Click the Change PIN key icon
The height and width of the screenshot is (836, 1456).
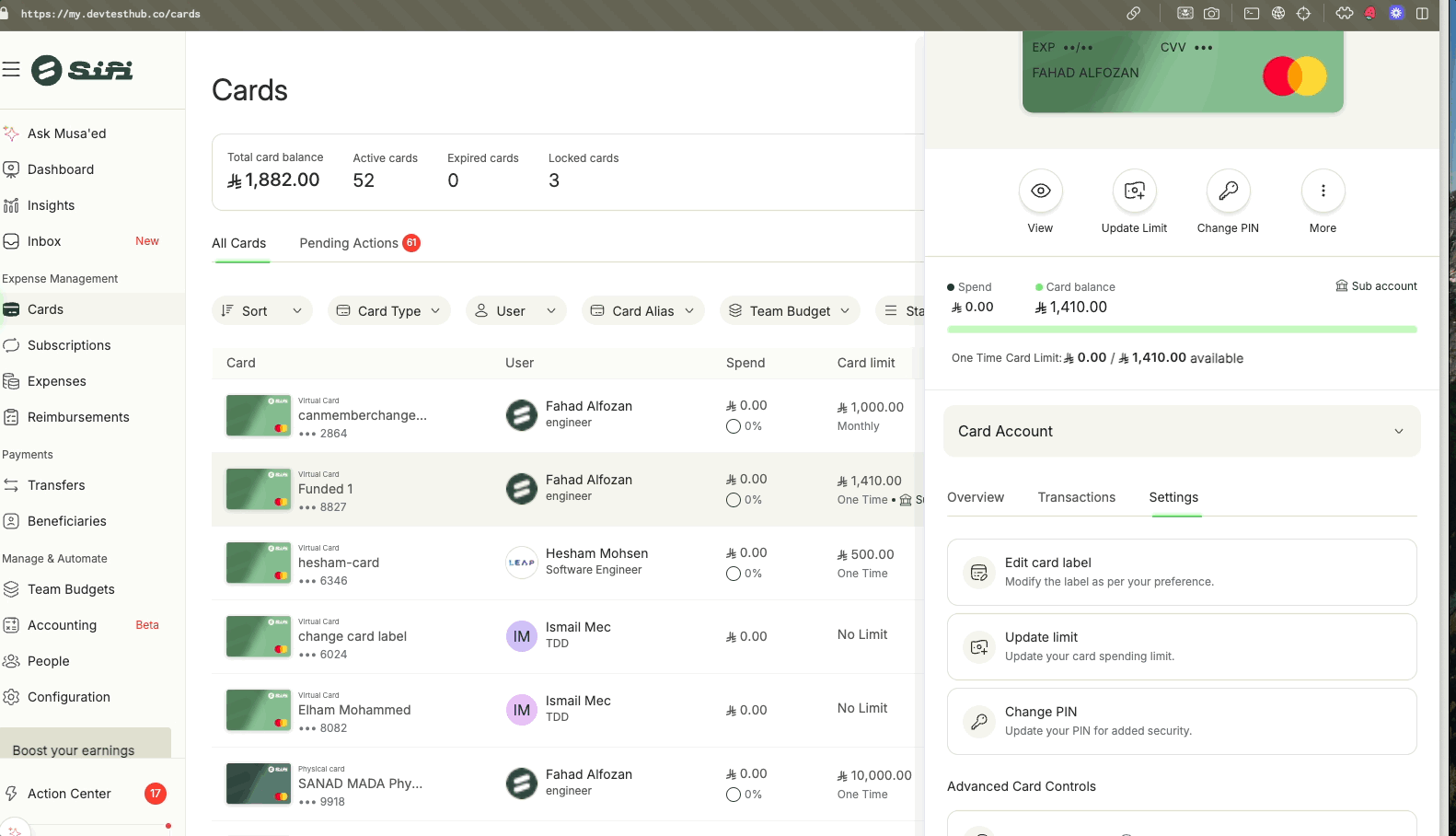[x=1228, y=191]
